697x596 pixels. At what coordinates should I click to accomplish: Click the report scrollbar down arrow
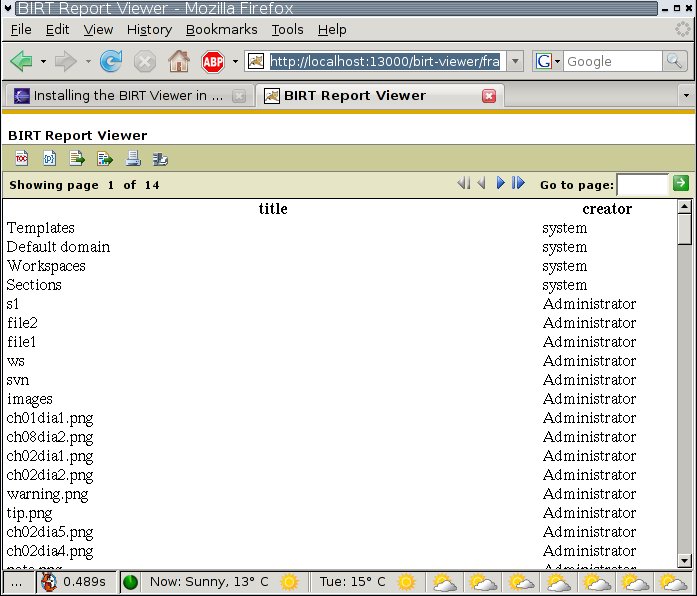(x=685, y=560)
